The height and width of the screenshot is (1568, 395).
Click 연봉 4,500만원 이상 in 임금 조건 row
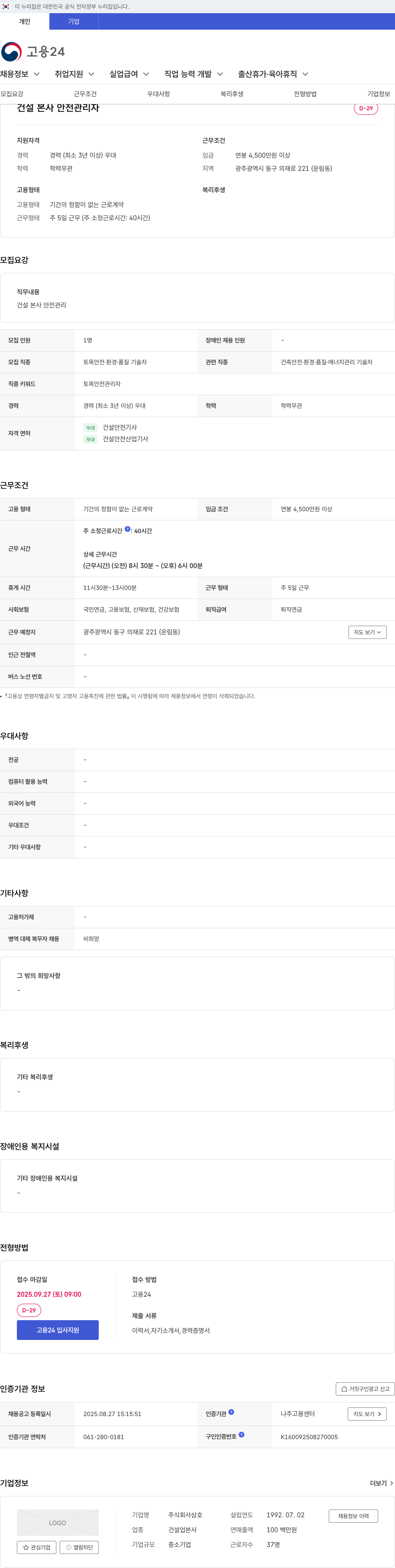click(306, 510)
